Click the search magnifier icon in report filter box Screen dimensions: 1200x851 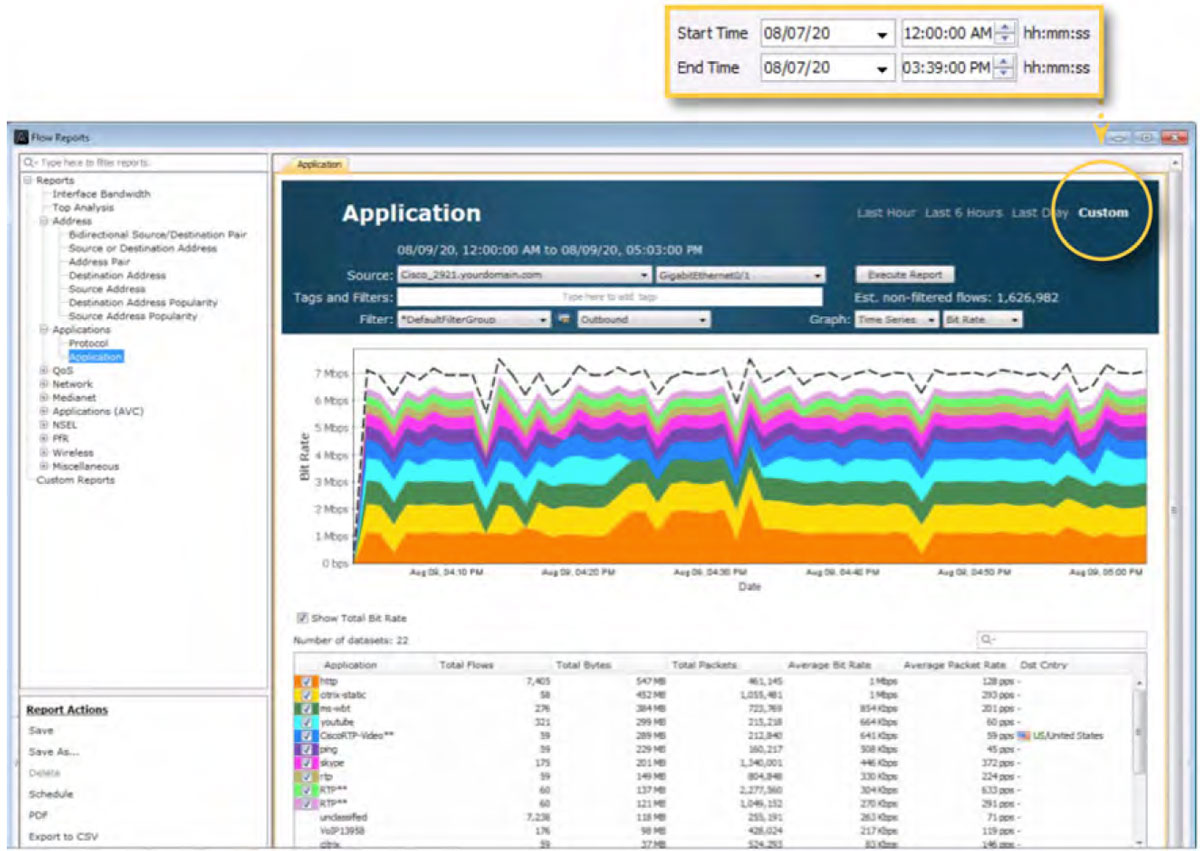[x=28, y=162]
